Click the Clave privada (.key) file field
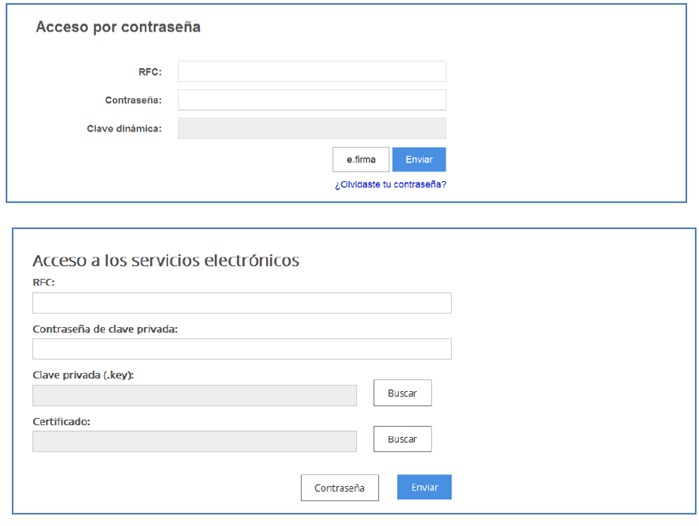 click(194, 395)
